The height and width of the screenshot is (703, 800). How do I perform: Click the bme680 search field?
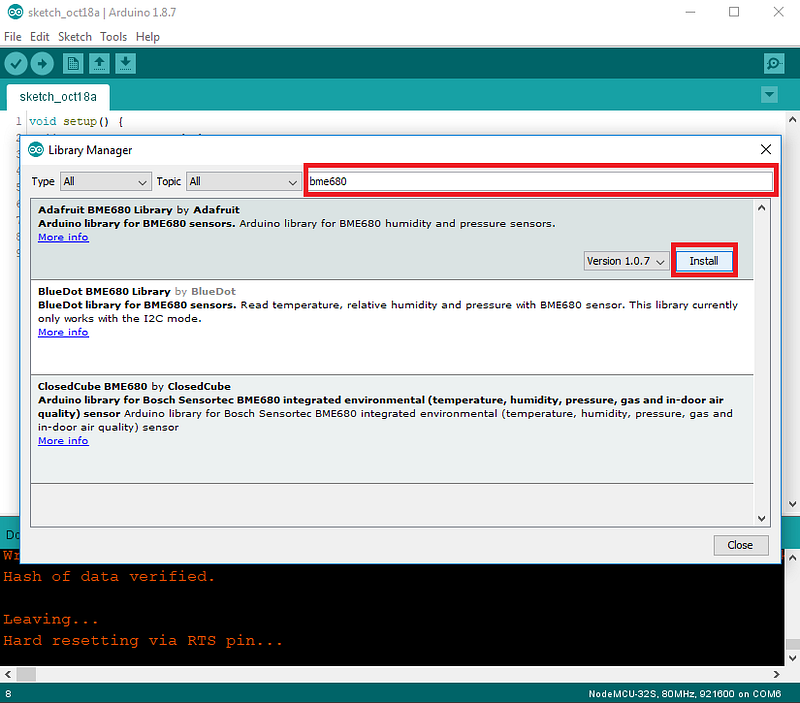540,181
